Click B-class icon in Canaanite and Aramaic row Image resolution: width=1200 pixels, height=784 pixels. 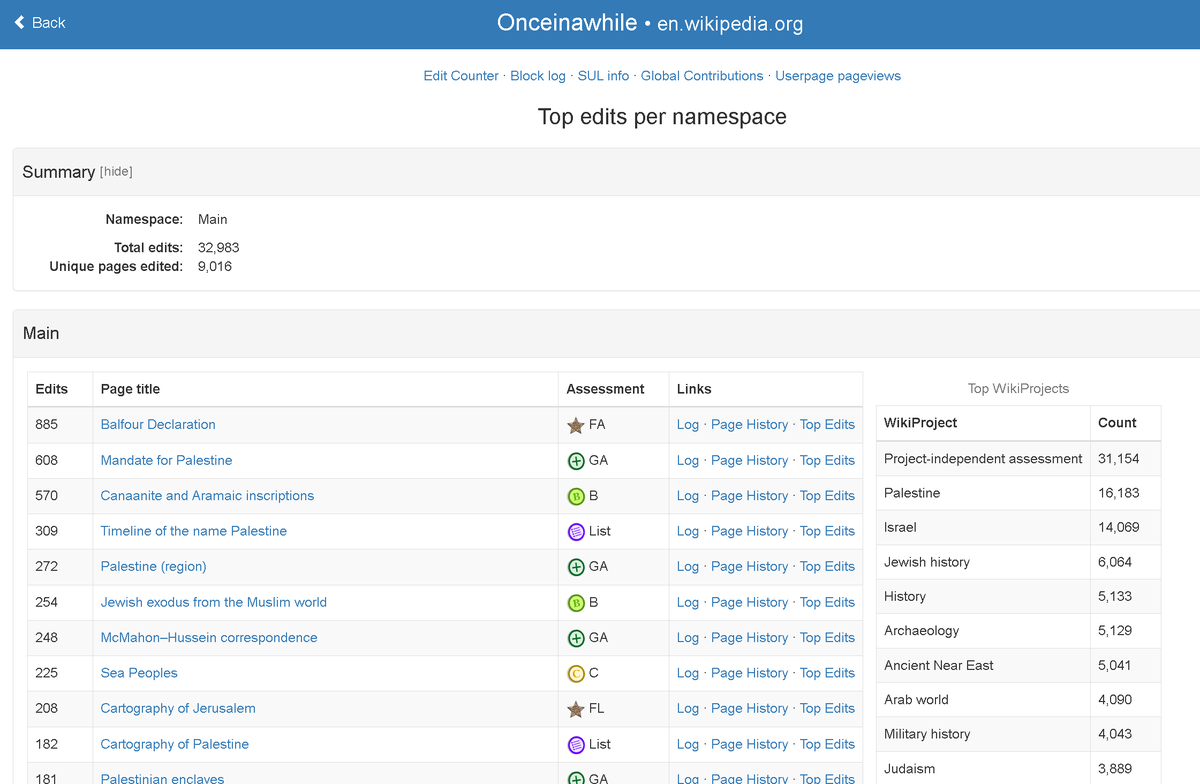[576, 496]
